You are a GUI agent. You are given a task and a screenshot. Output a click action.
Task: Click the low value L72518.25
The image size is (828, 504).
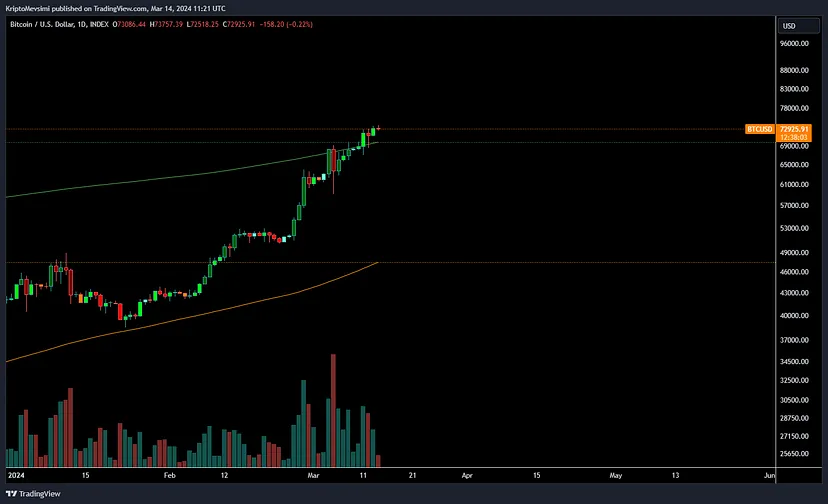(x=203, y=24)
